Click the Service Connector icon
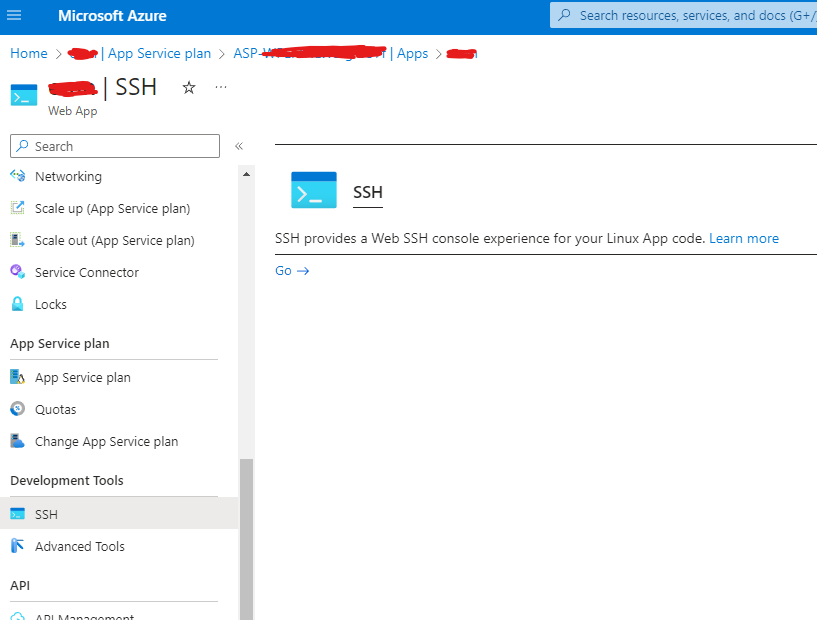 (17, 271)
